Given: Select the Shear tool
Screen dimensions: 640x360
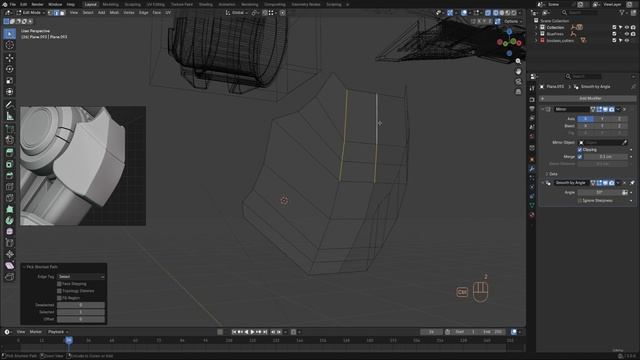Looking at the screenshot, I should [x=10, y=266].
